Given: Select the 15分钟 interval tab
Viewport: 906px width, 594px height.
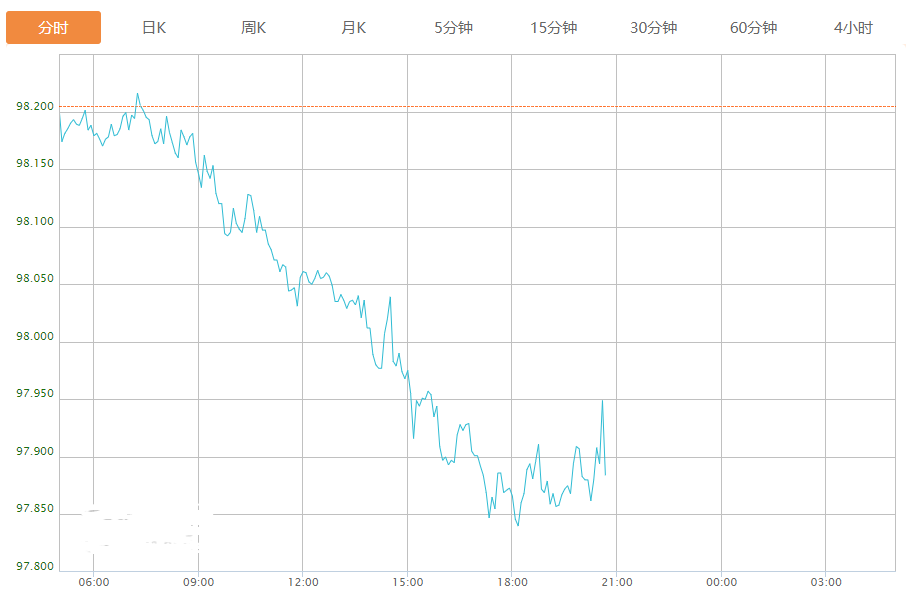Looking at the screenshot, I should tap(553, 28).
